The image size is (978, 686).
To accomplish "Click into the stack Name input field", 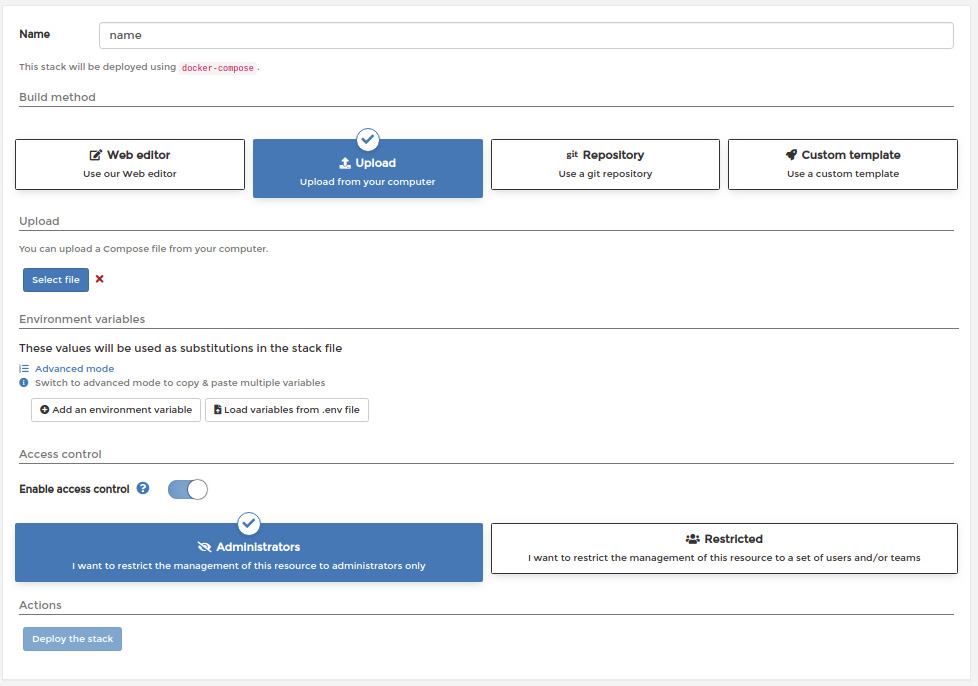I will point(526,36).
